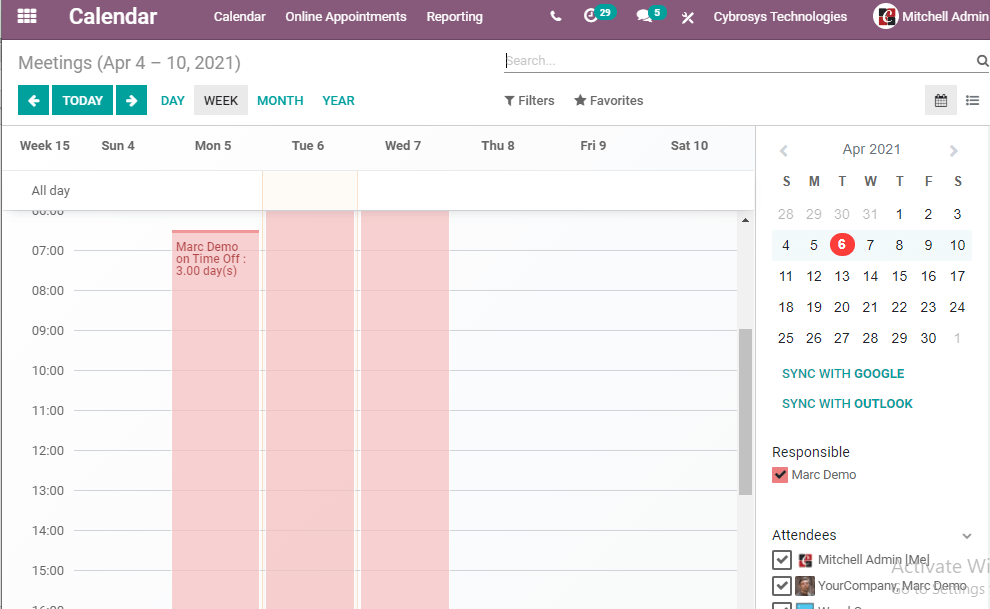Open the Reporting menu
This screenshot has width=990, height=609.
454,16
